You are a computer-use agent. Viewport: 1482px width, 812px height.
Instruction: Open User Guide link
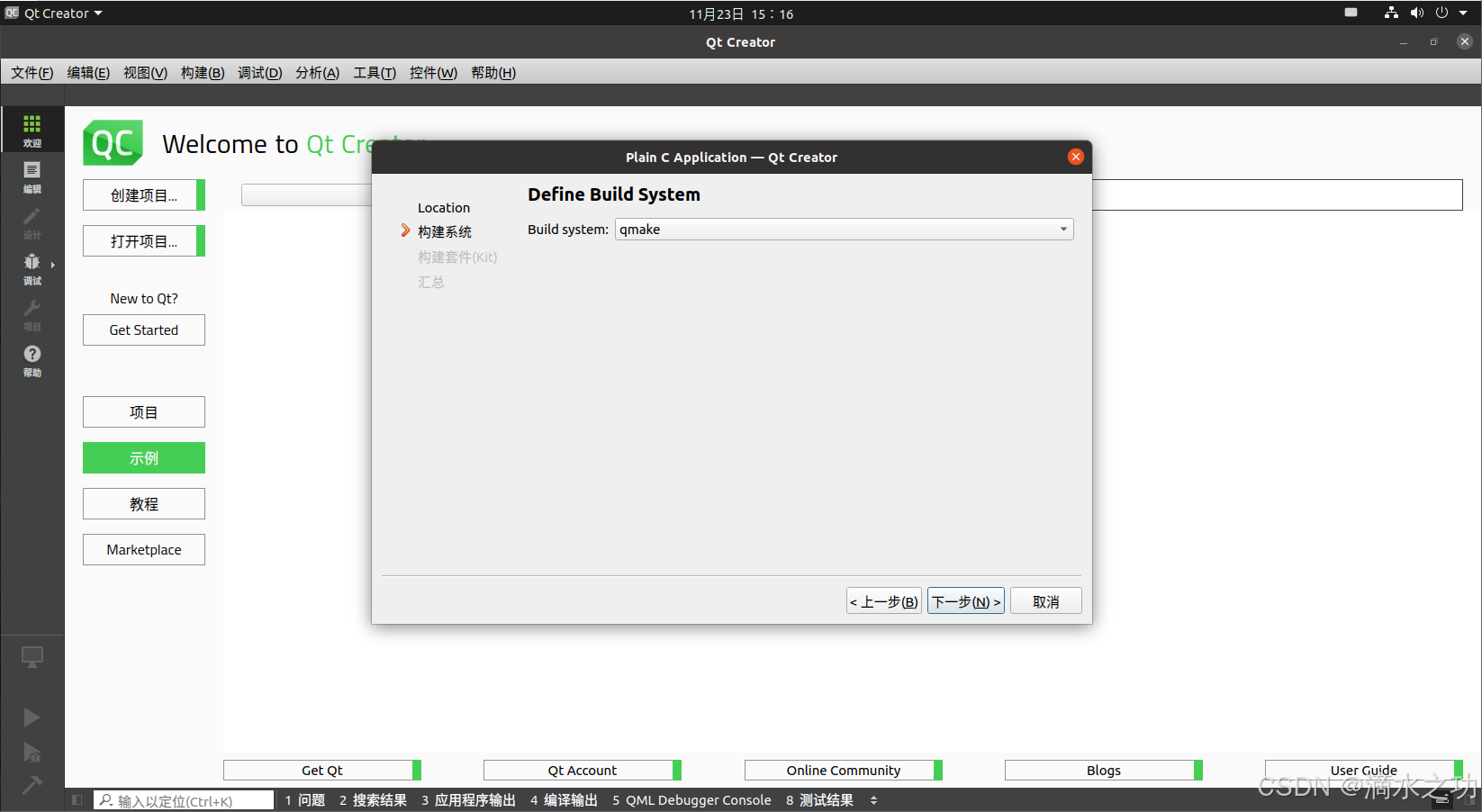1364,771
